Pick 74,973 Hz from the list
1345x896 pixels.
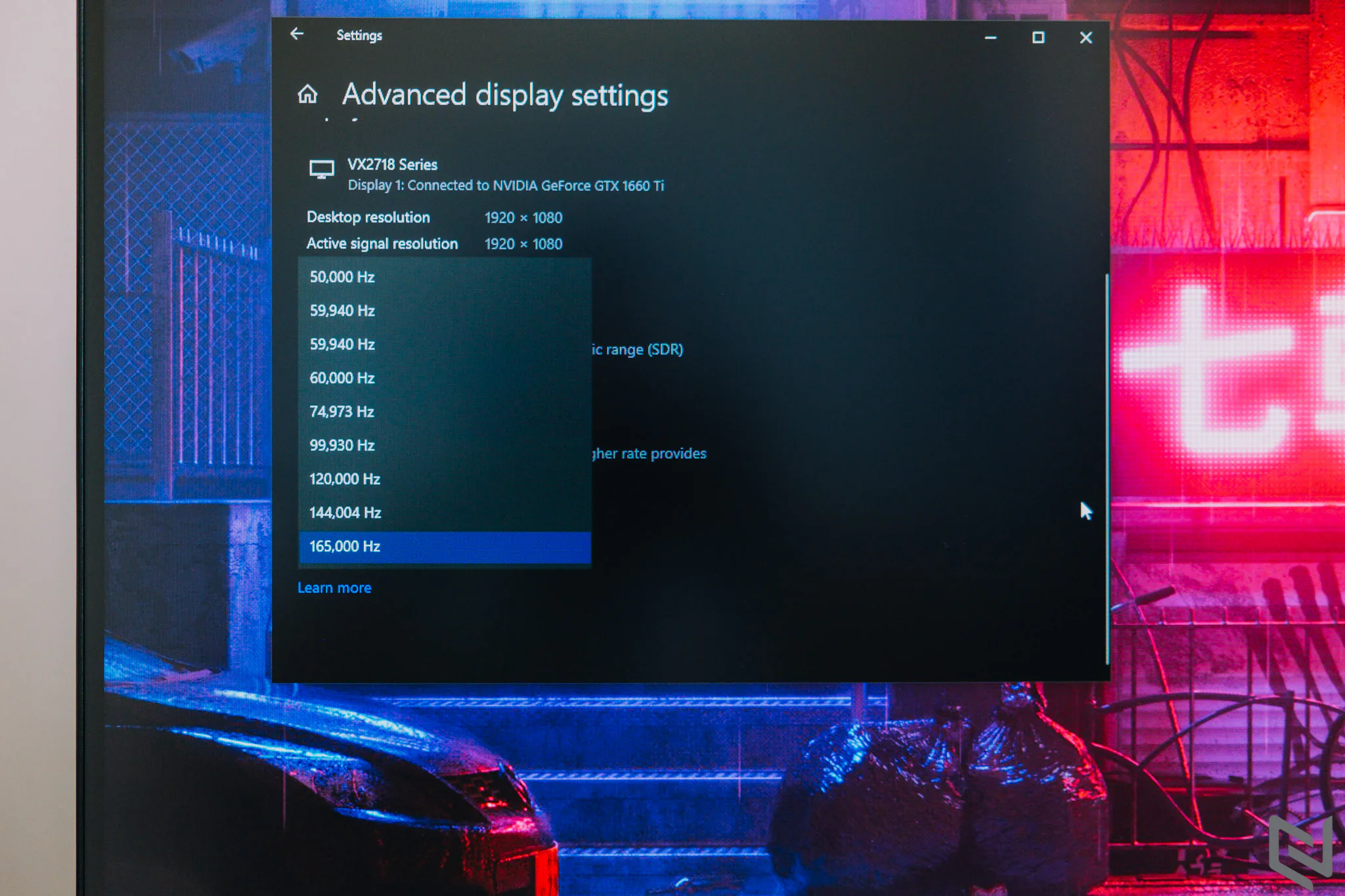click(445, 412)
